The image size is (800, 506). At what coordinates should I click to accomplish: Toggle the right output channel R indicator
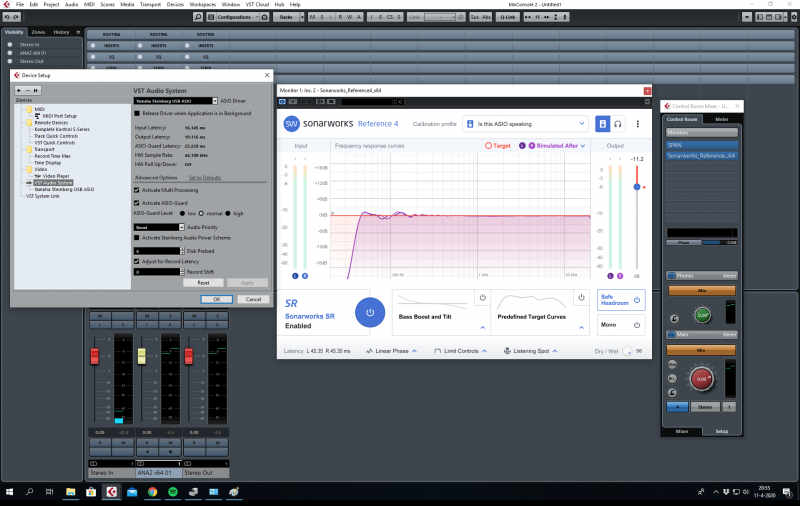pyautogui.click(x=620, y=276)
